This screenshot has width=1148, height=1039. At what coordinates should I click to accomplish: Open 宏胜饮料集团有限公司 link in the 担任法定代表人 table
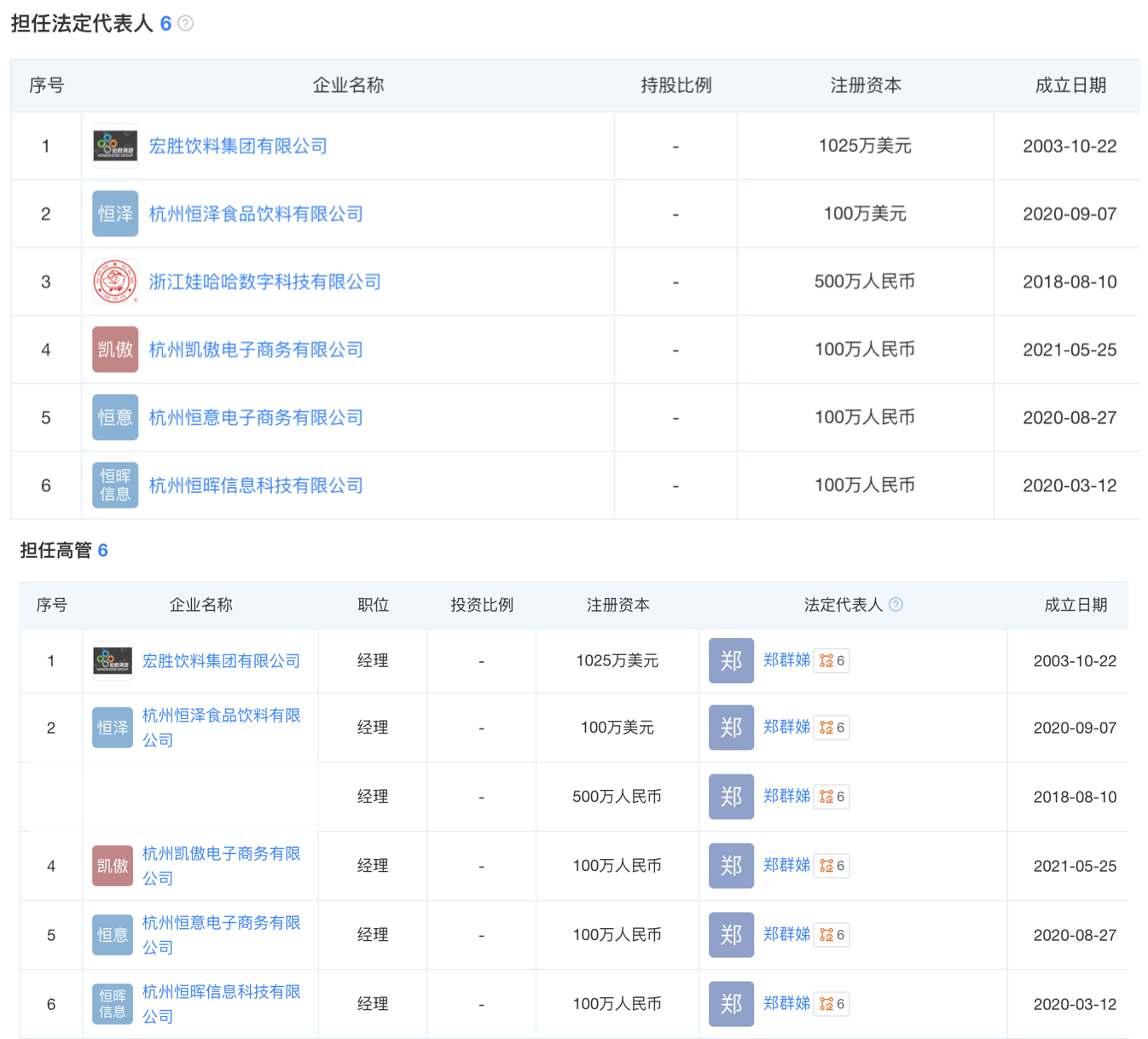click(238, 146)
